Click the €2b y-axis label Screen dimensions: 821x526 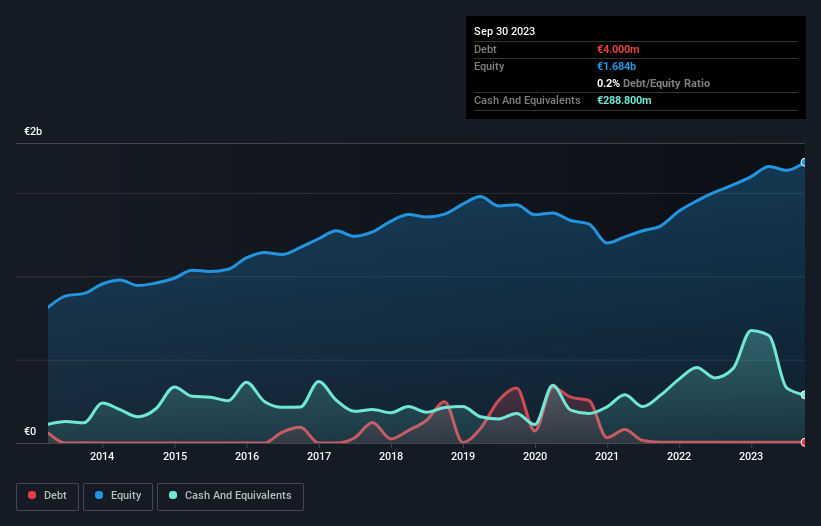pos(34,132)
